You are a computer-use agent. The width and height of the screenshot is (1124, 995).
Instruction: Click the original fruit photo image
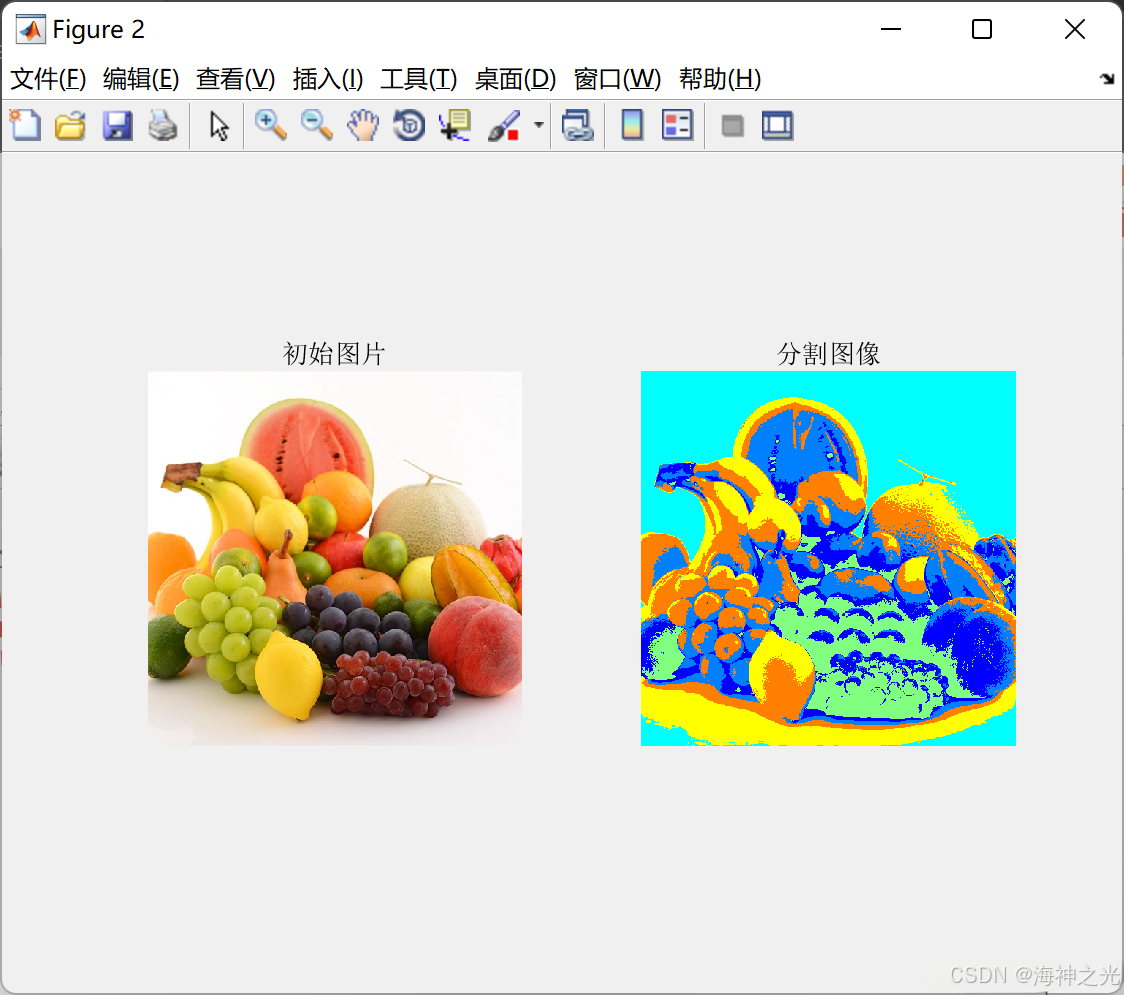[x=335, y=558]
